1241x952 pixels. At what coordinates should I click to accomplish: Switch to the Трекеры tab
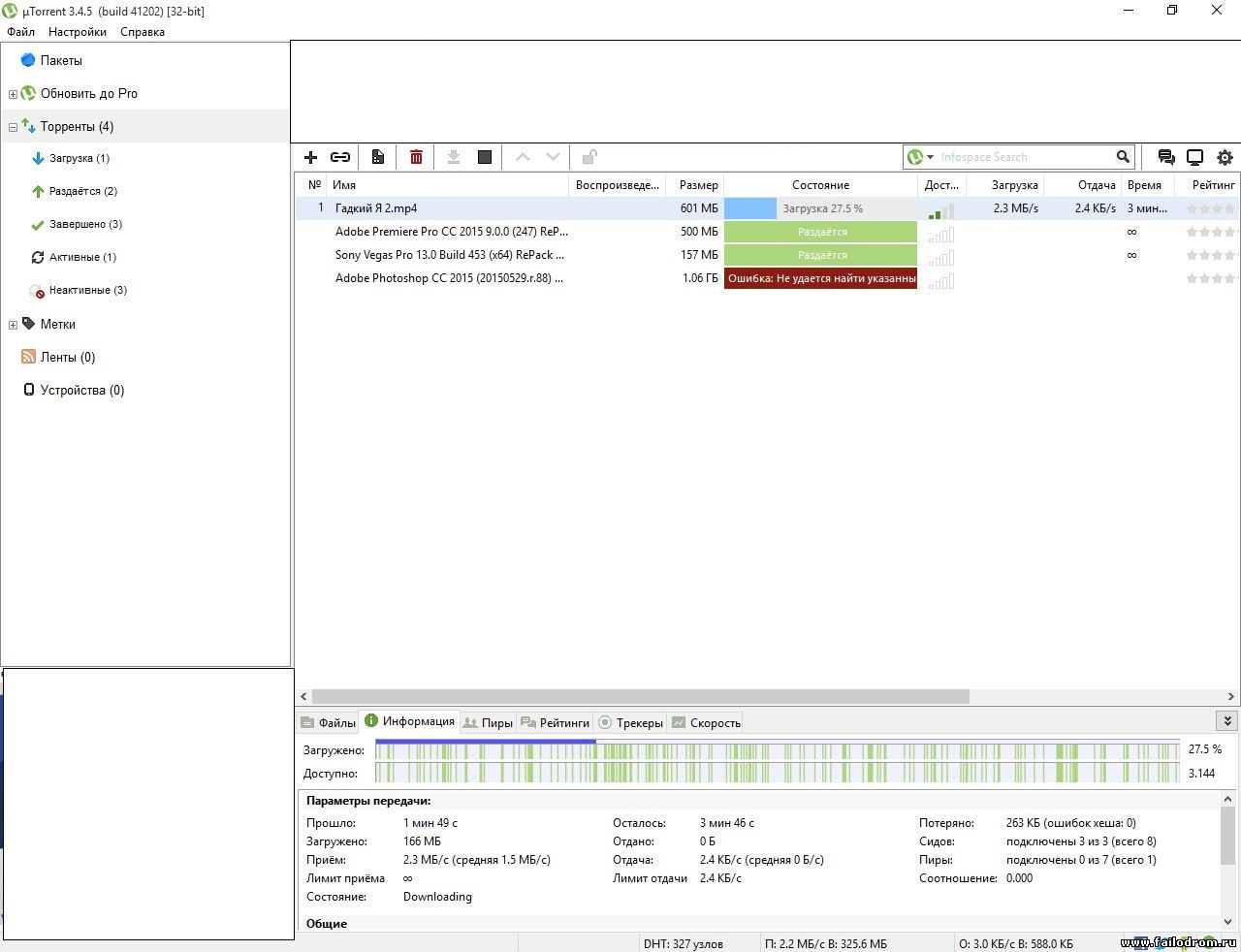click(x=630, y=722)
